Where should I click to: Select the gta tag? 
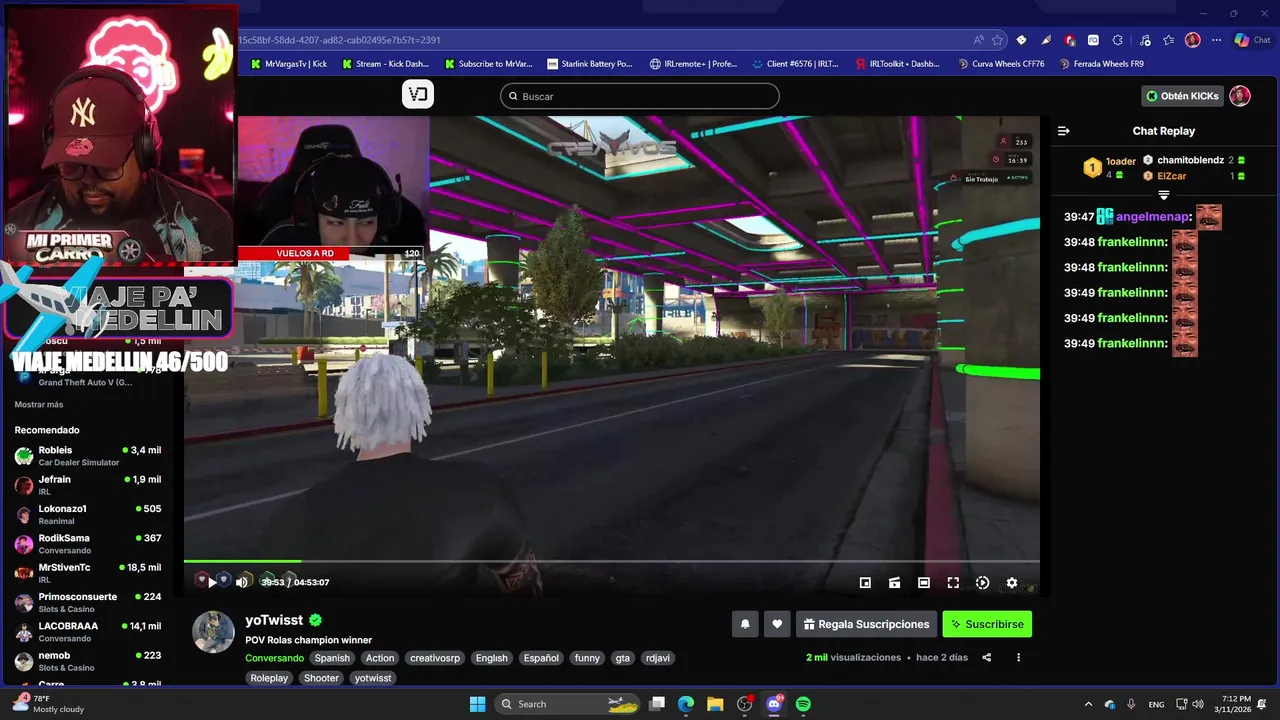623,658
